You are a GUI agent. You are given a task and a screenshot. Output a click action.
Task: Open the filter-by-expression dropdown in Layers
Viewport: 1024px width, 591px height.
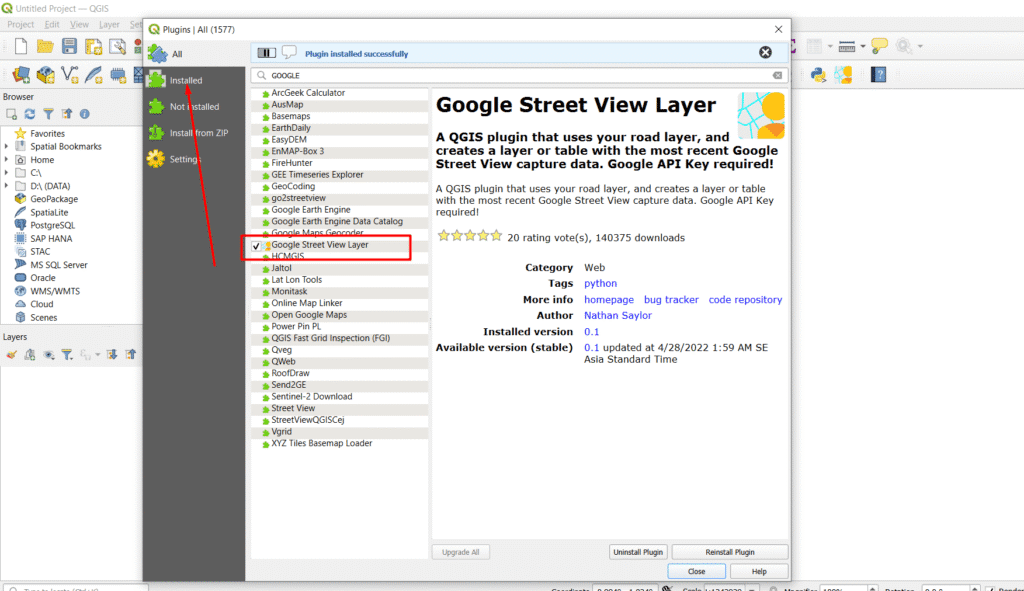pos(97,355)
